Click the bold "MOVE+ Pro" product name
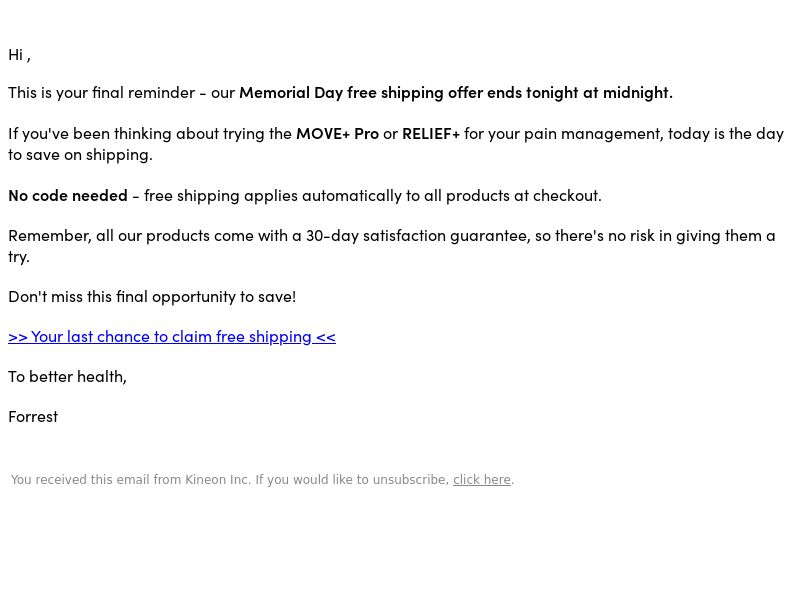Screen dimensions: 800x600 click(x=337, y=133)
